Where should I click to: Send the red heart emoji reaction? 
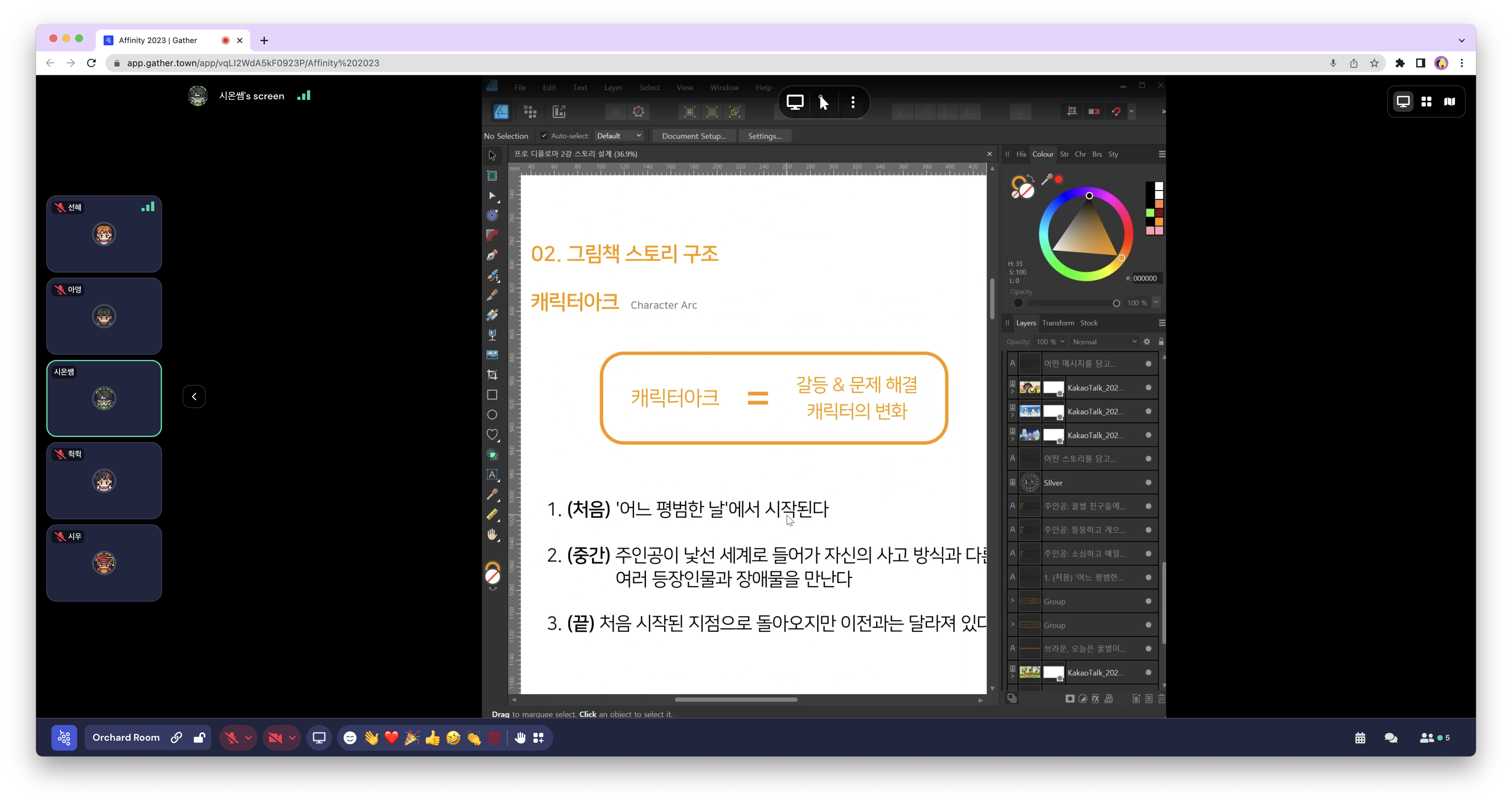coord(392,738)
